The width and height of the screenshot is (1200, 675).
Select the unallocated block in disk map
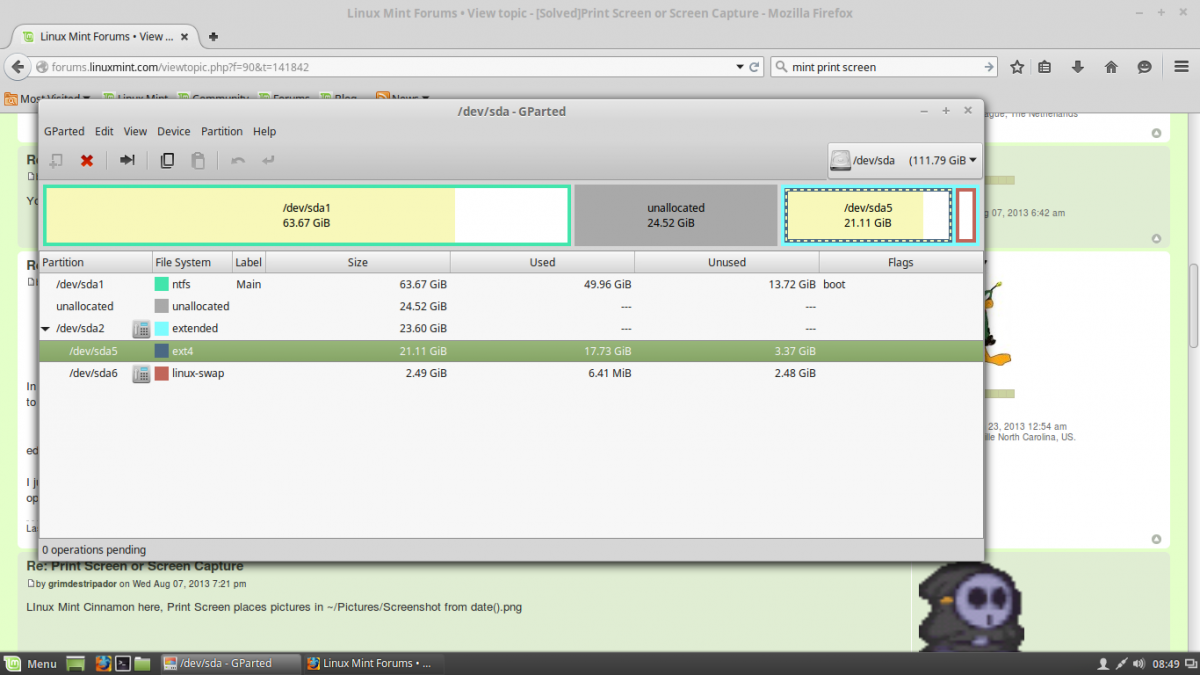676,215
